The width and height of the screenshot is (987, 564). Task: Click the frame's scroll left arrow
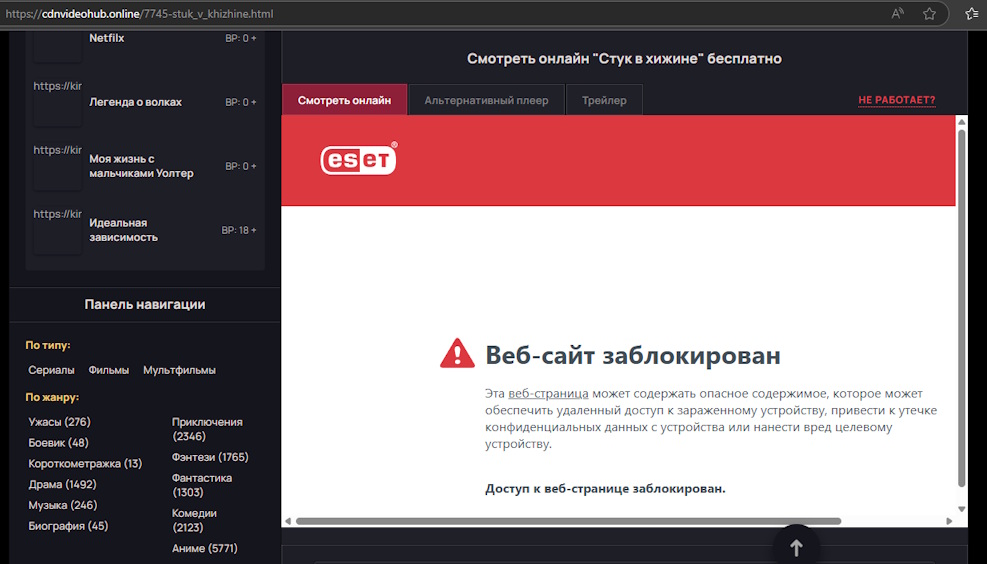point(288,521)
